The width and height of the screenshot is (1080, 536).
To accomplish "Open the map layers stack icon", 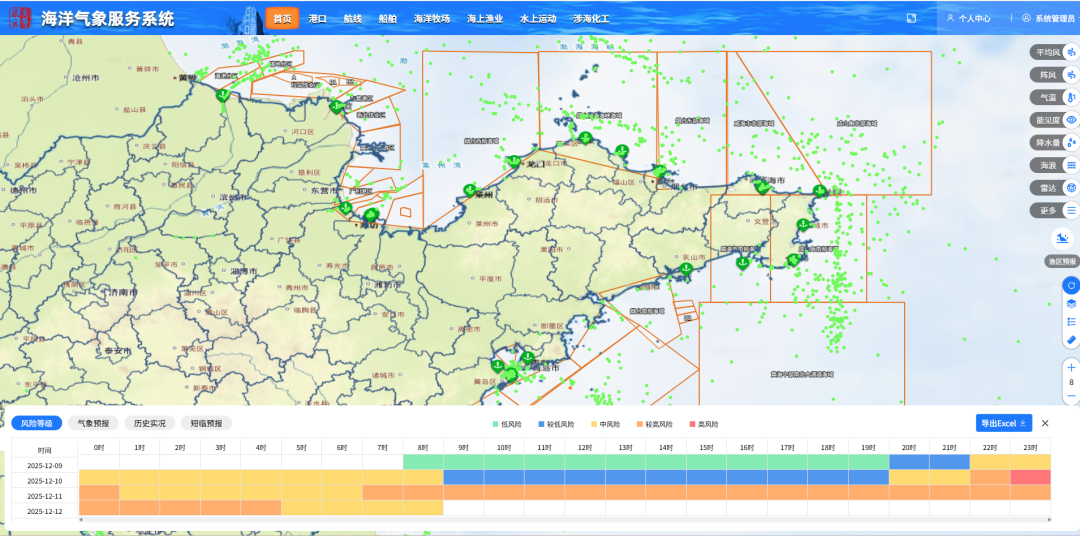I will (x=1071, y=304).
